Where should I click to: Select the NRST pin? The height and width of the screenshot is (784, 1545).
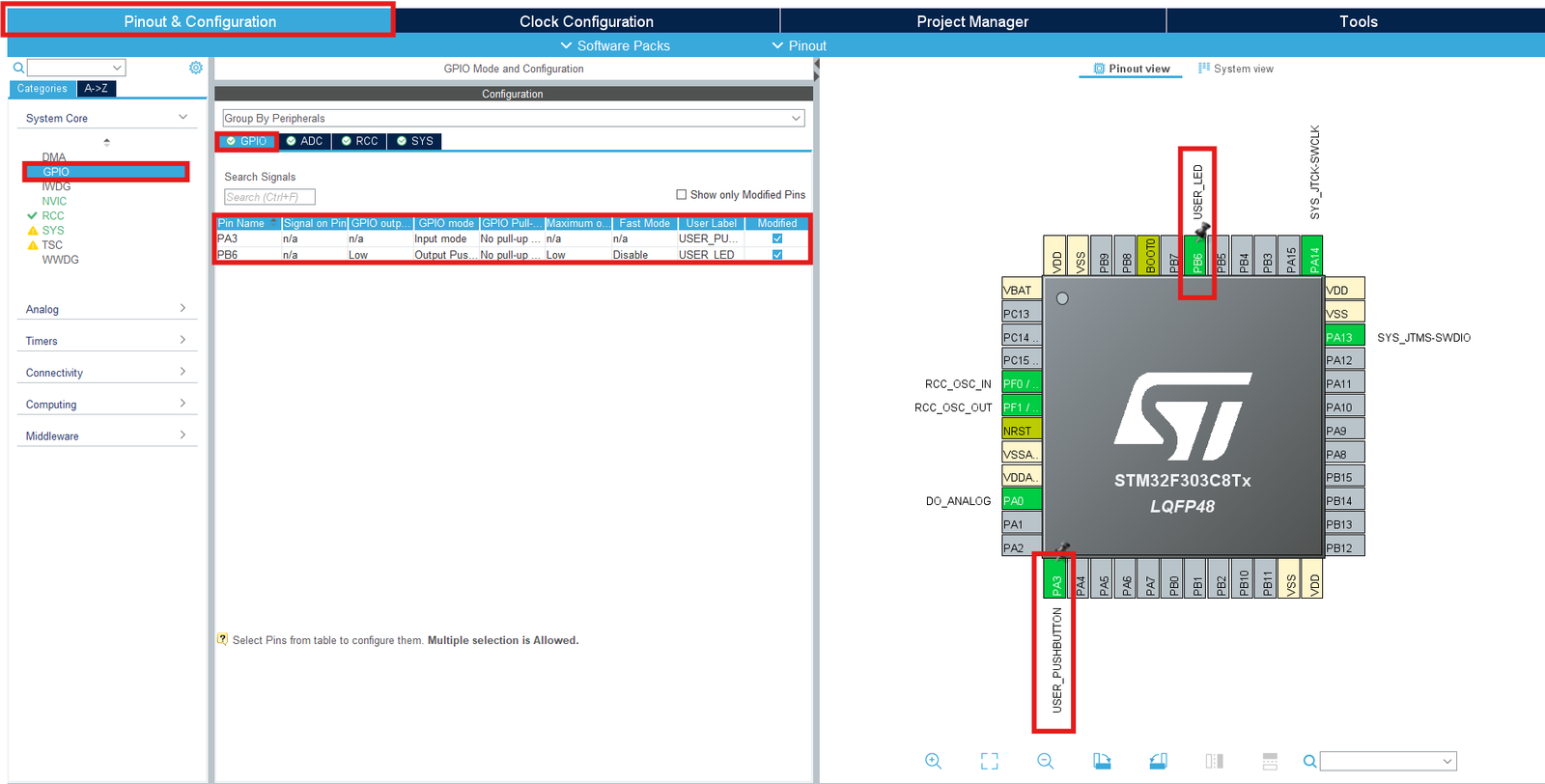point(1021,431)
